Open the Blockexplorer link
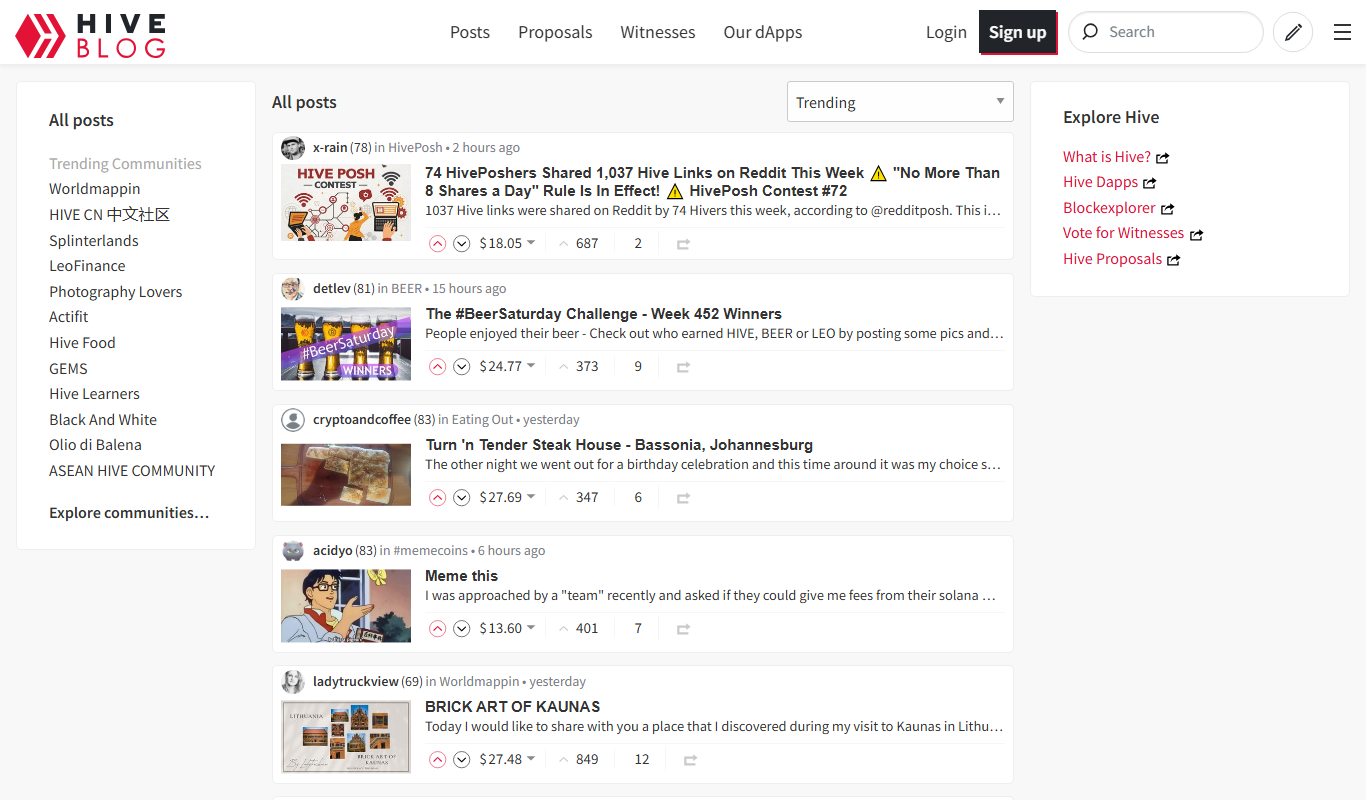1366x800 pixels. [x=1109, y=208]
